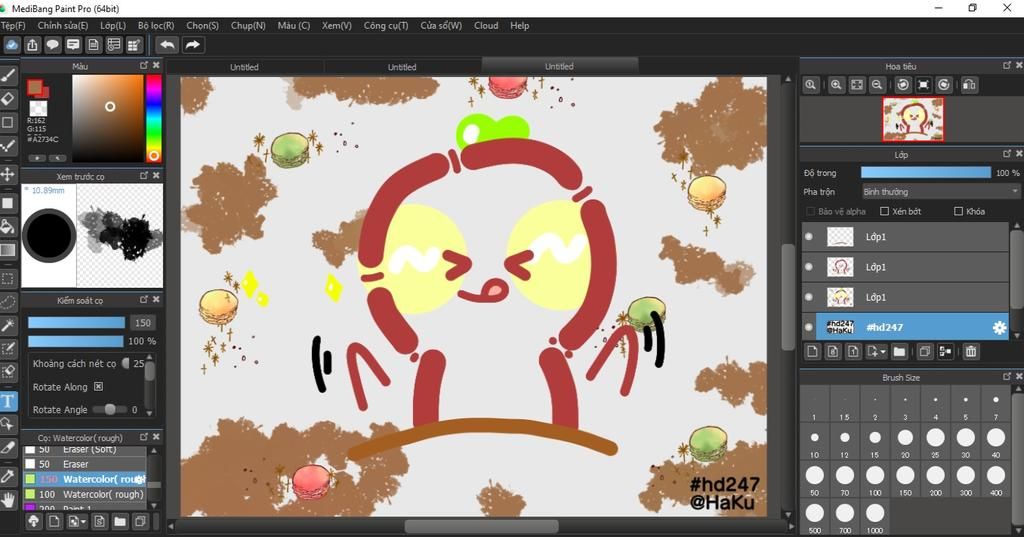Select the Bucket fill tool
Screen dimensions: 1024x537
[x=8, y=226]
